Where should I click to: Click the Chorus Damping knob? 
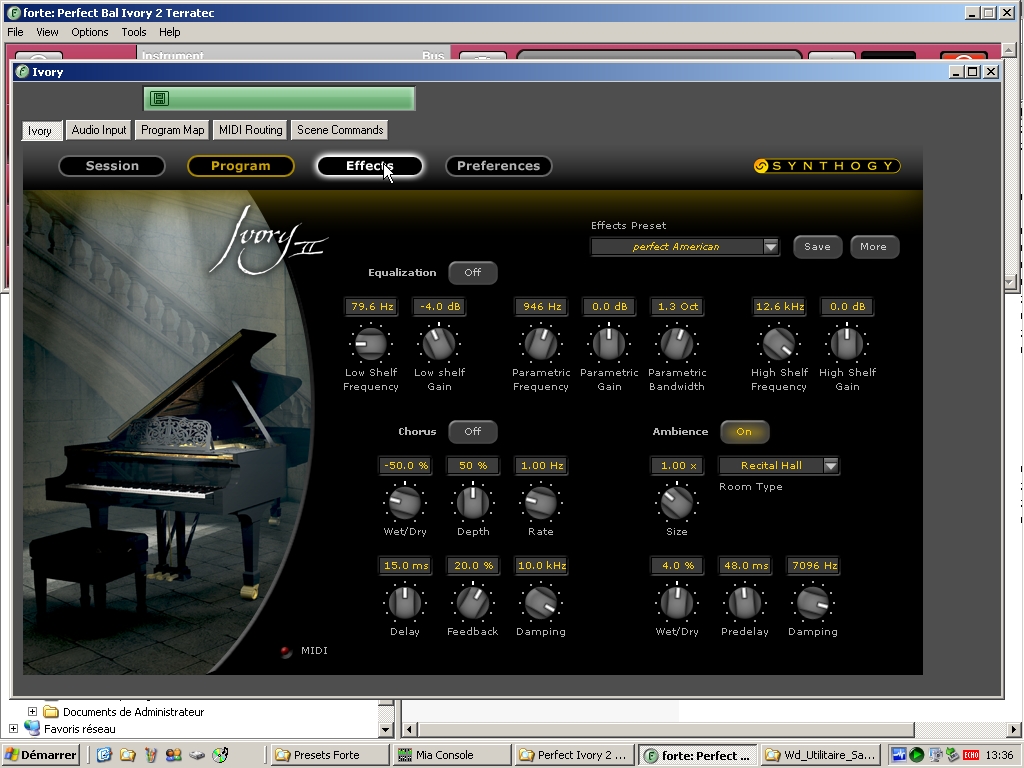541,602
